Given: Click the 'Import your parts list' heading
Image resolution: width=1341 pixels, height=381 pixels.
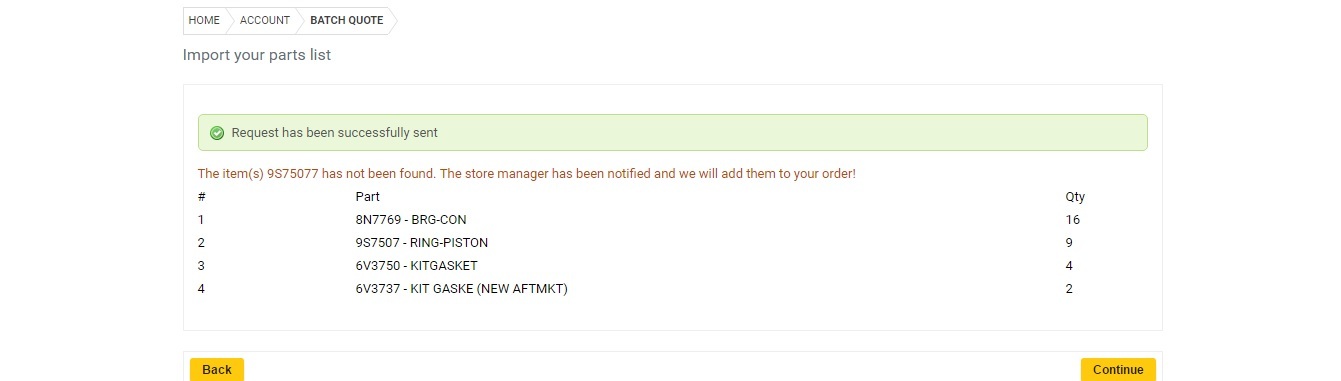Looking at the screenshot, I should coord(257,55).
